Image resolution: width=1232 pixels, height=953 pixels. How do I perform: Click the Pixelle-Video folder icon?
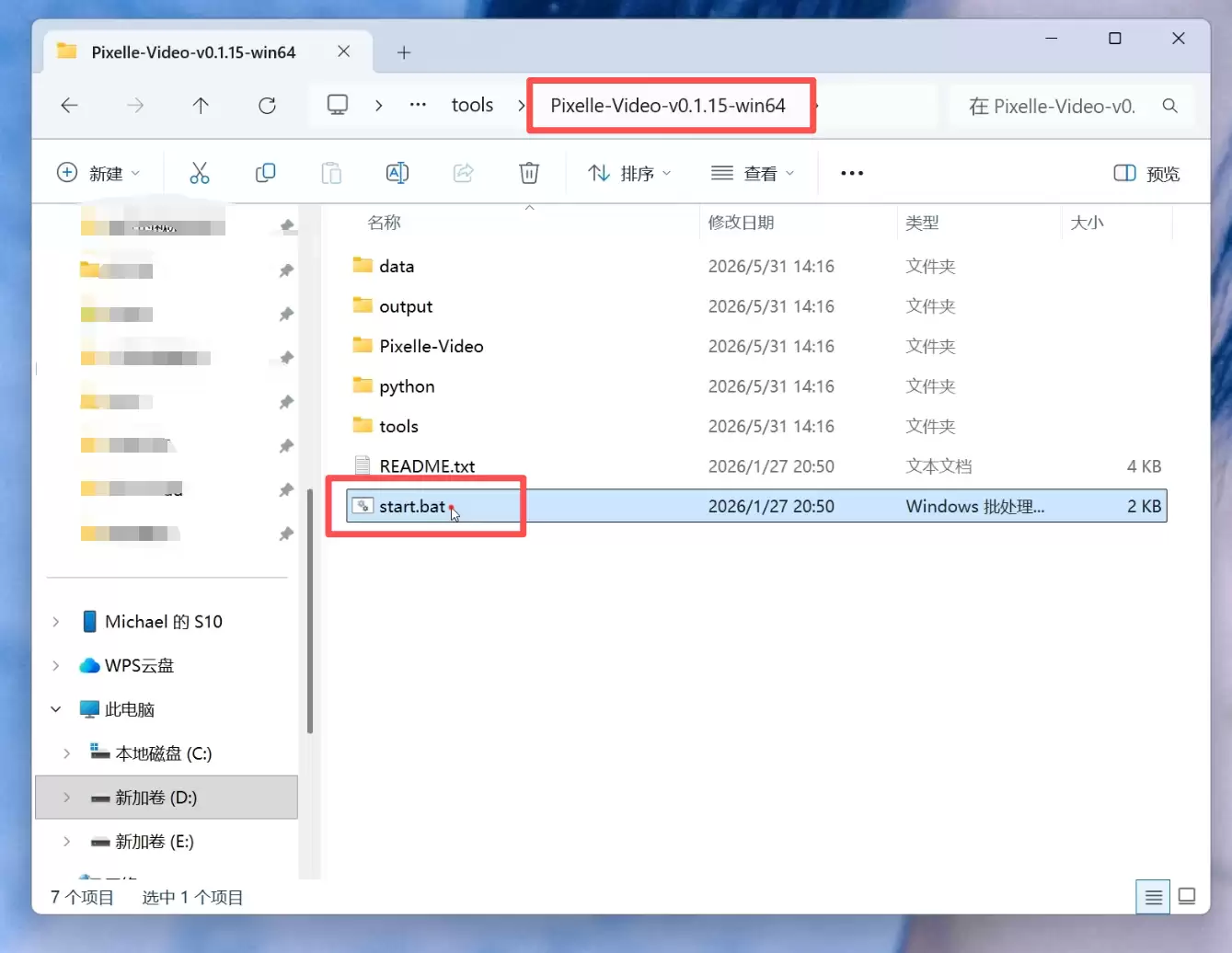(x=363, y=346)
